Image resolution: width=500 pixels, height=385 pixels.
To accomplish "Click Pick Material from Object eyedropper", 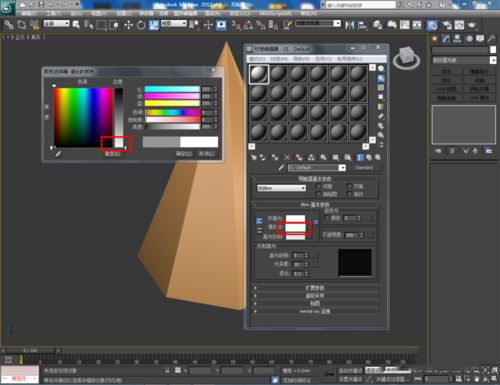I will tap(281, 167).
